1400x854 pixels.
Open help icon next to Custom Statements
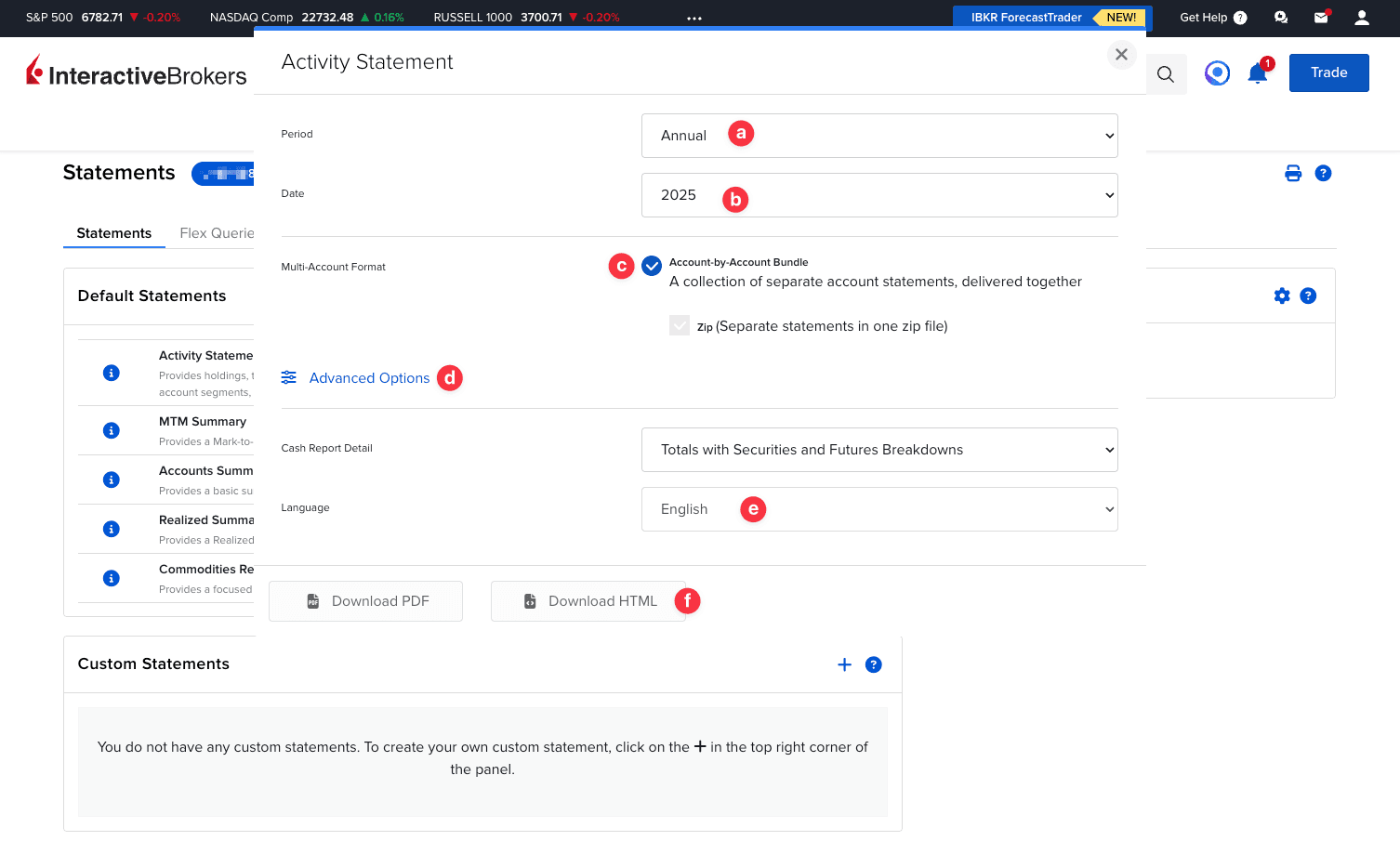pos(873,664)
